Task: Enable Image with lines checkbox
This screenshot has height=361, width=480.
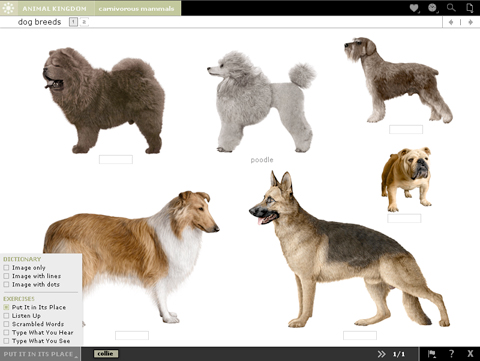Action: click(x=6, y=276)
